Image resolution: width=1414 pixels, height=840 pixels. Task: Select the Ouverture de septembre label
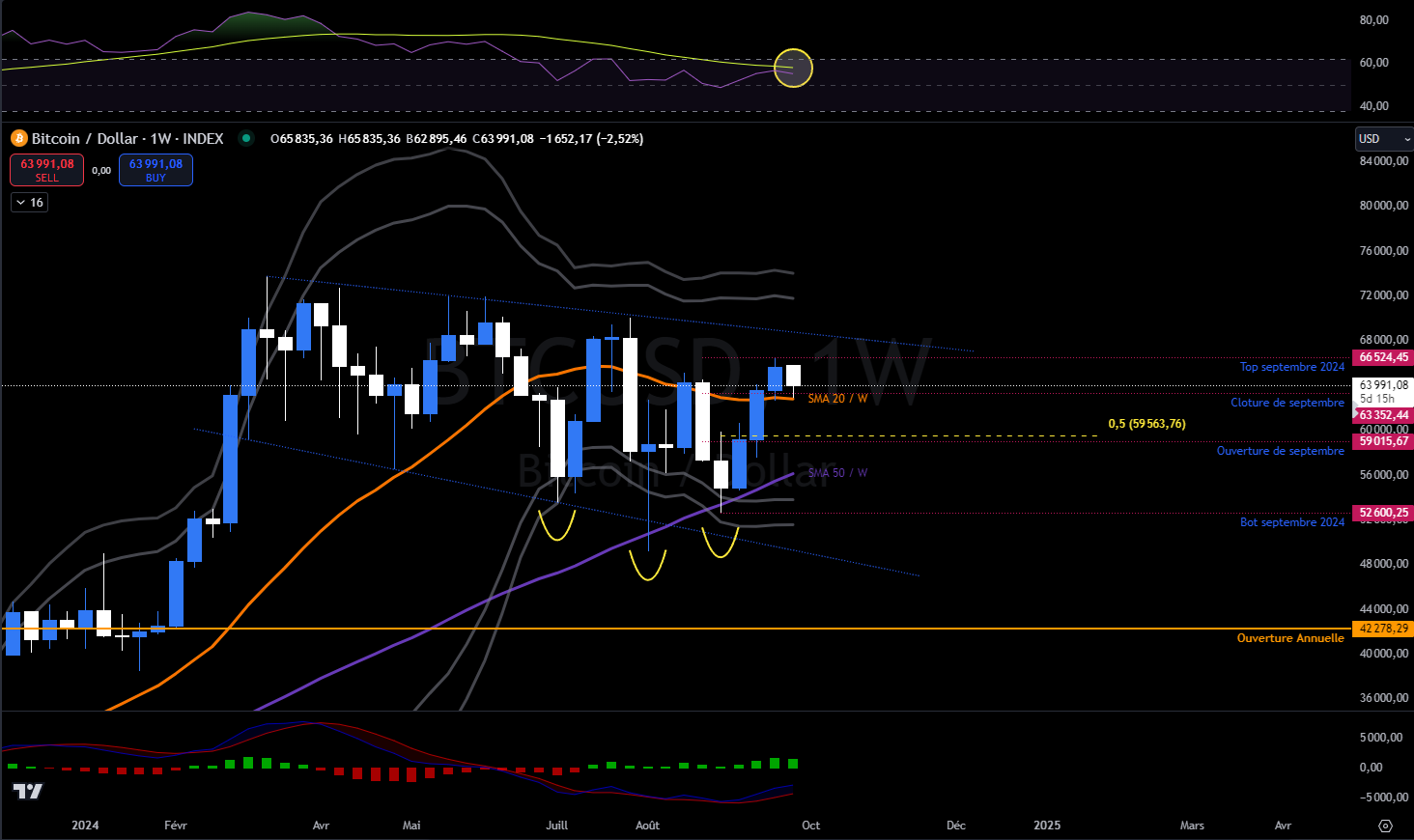[1280, 451]
